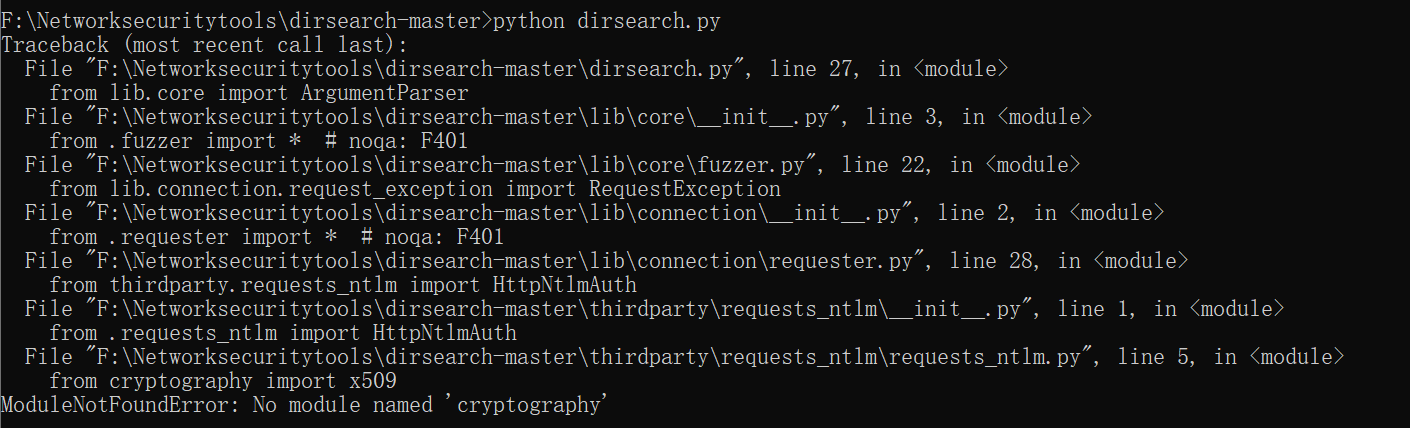Click 'from cryptography import x509' line
This screenshot has width=1410, height=428.
pos(223,381)
